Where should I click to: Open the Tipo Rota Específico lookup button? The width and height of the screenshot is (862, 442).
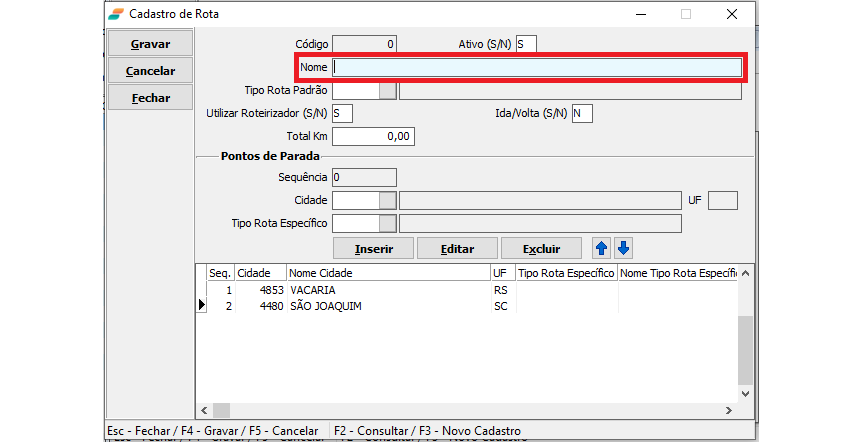[x=388, y=223]
